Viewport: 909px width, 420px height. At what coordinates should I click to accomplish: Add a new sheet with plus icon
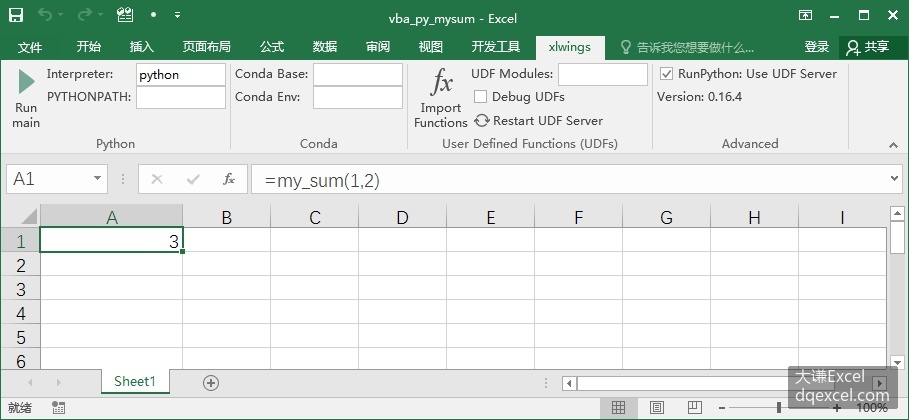tap(211, 383)
